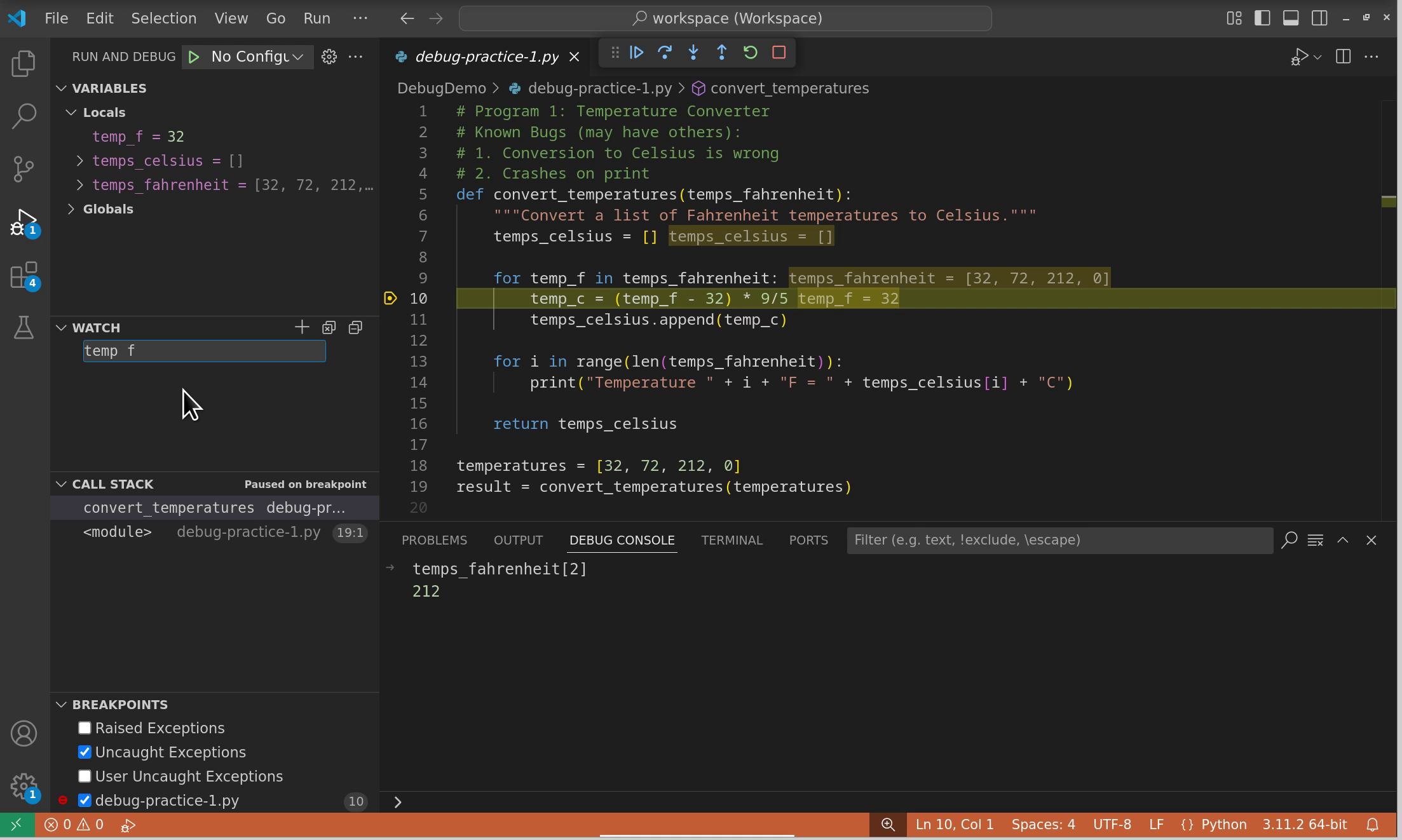This screenshot has height=840, width=1402.
Task: Click the Step Over debug button
Action: tap(665, 53)
